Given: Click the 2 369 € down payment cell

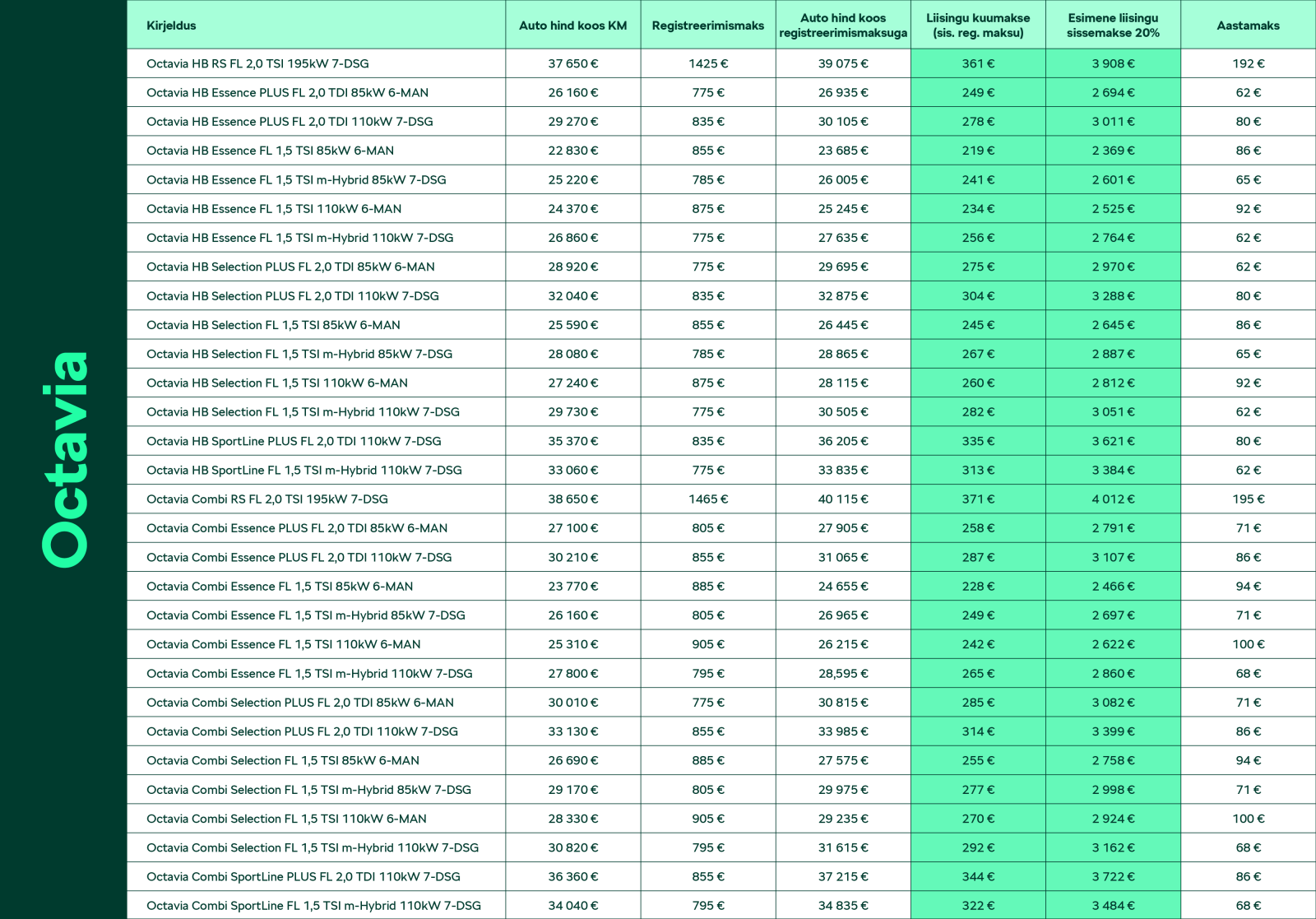Looking at the screenshot, I should [x=1113, y=151].
